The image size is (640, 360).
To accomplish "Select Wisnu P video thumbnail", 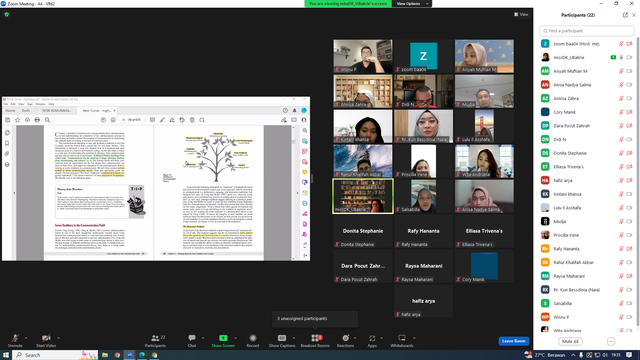I will [x=363, y=56].
